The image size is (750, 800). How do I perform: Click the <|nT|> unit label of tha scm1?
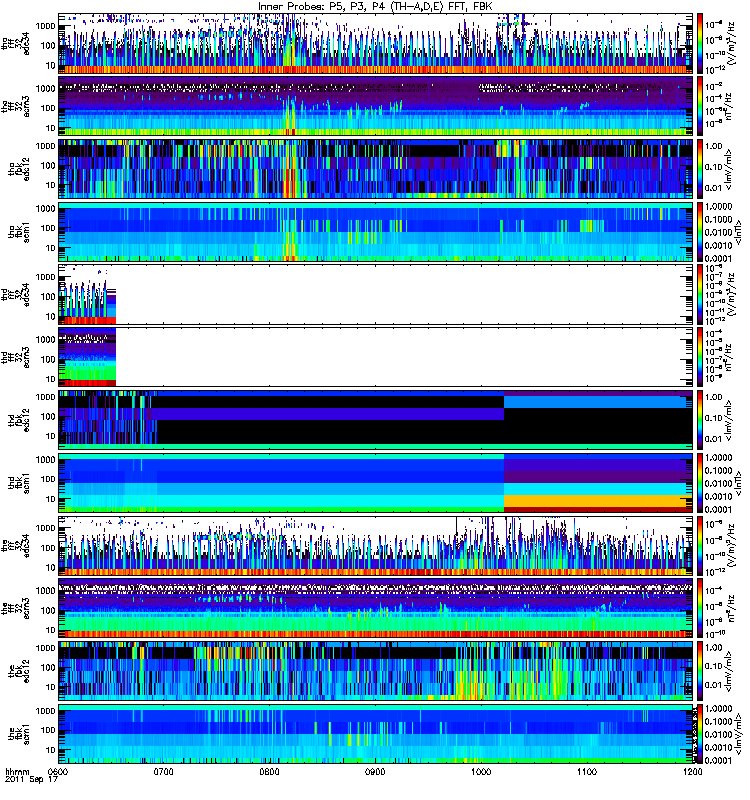click(x=738, y=232)
